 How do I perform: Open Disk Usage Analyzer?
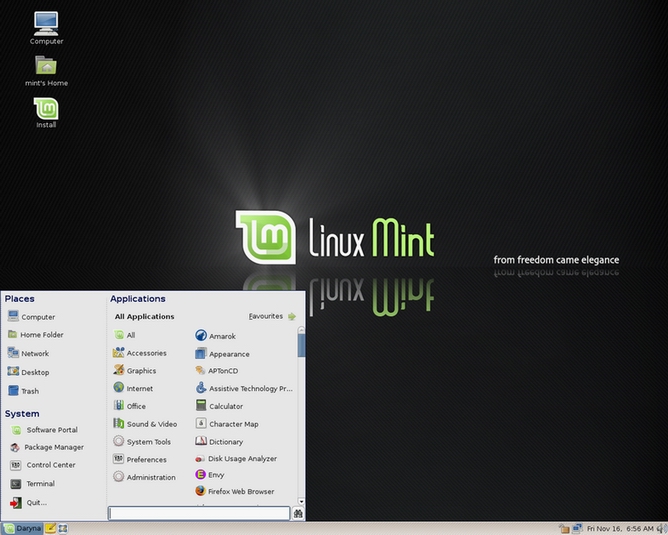pos(236,458)
